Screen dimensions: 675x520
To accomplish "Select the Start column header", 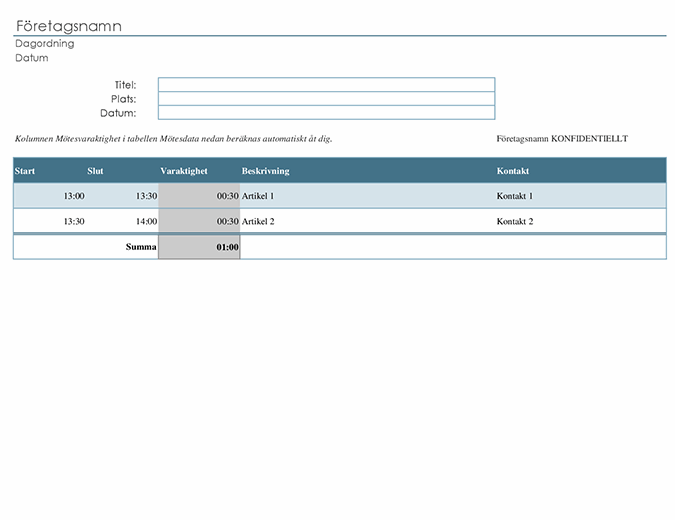I will tap(25, 171).
